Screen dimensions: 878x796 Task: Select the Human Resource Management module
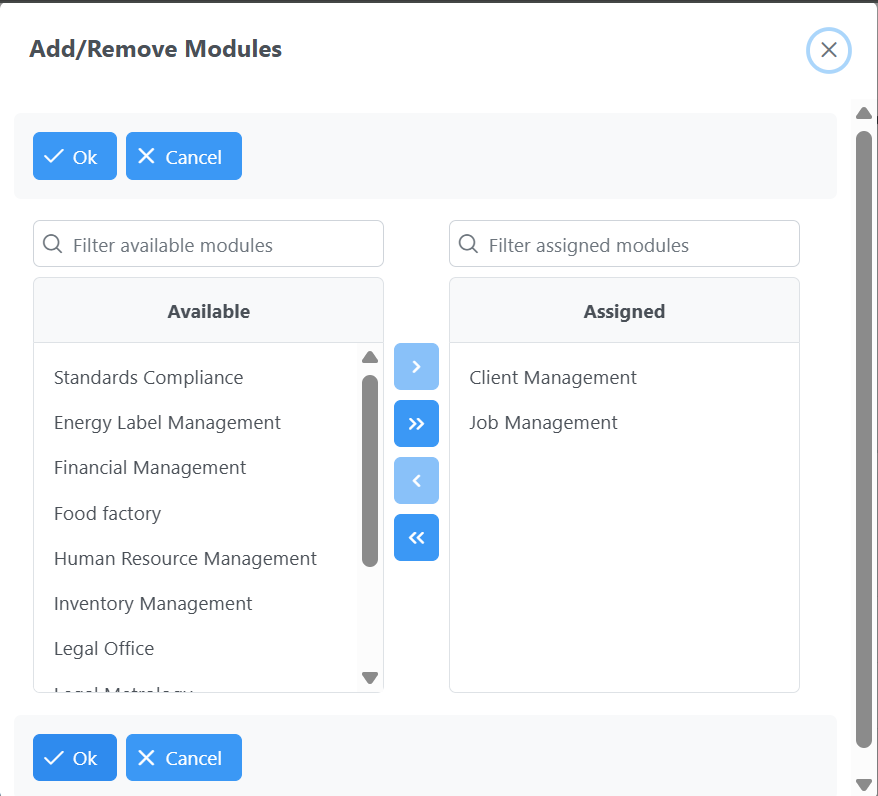(185, 558)
